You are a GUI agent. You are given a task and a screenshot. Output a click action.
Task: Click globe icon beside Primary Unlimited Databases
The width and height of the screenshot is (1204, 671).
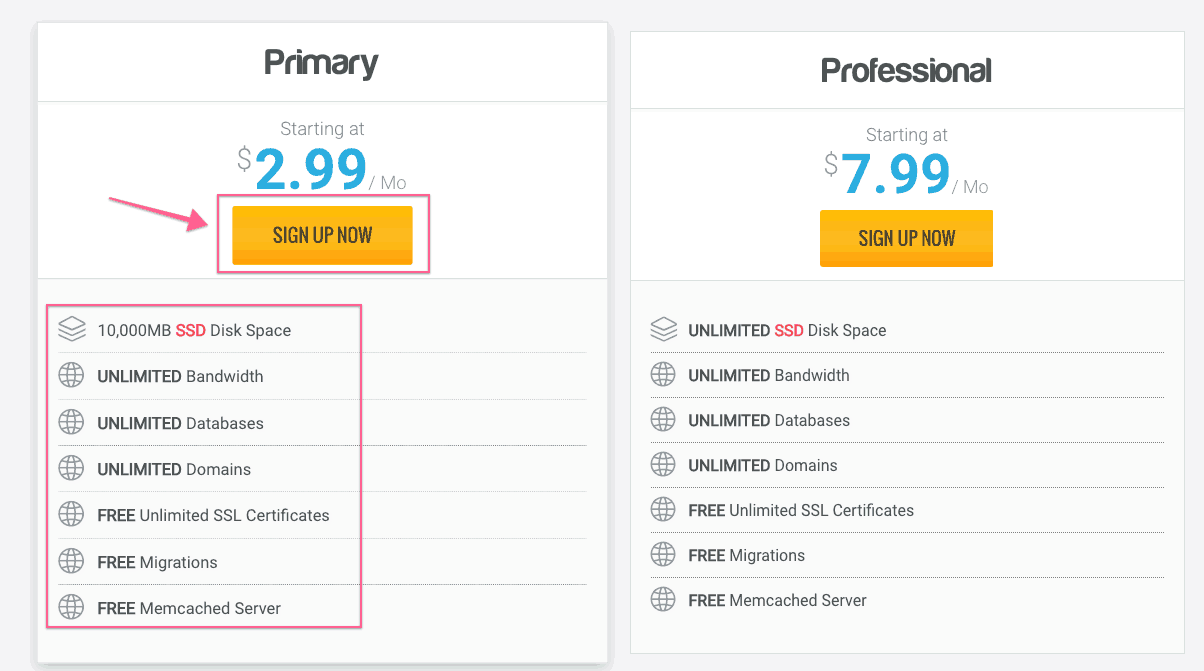point(71,422)
